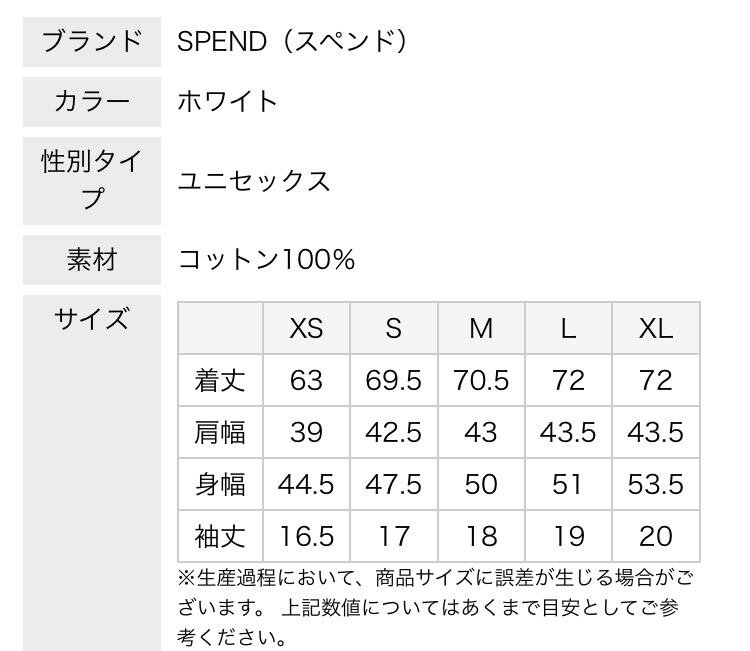Click the 着丈 row header
The image size is (750, 651).
220,380
